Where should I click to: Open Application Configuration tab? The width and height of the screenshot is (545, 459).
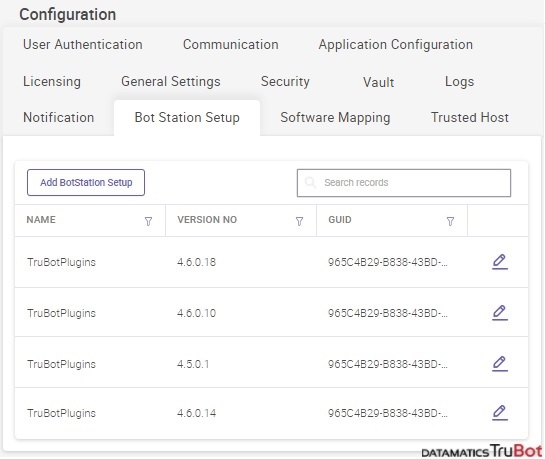coord(396,45)
